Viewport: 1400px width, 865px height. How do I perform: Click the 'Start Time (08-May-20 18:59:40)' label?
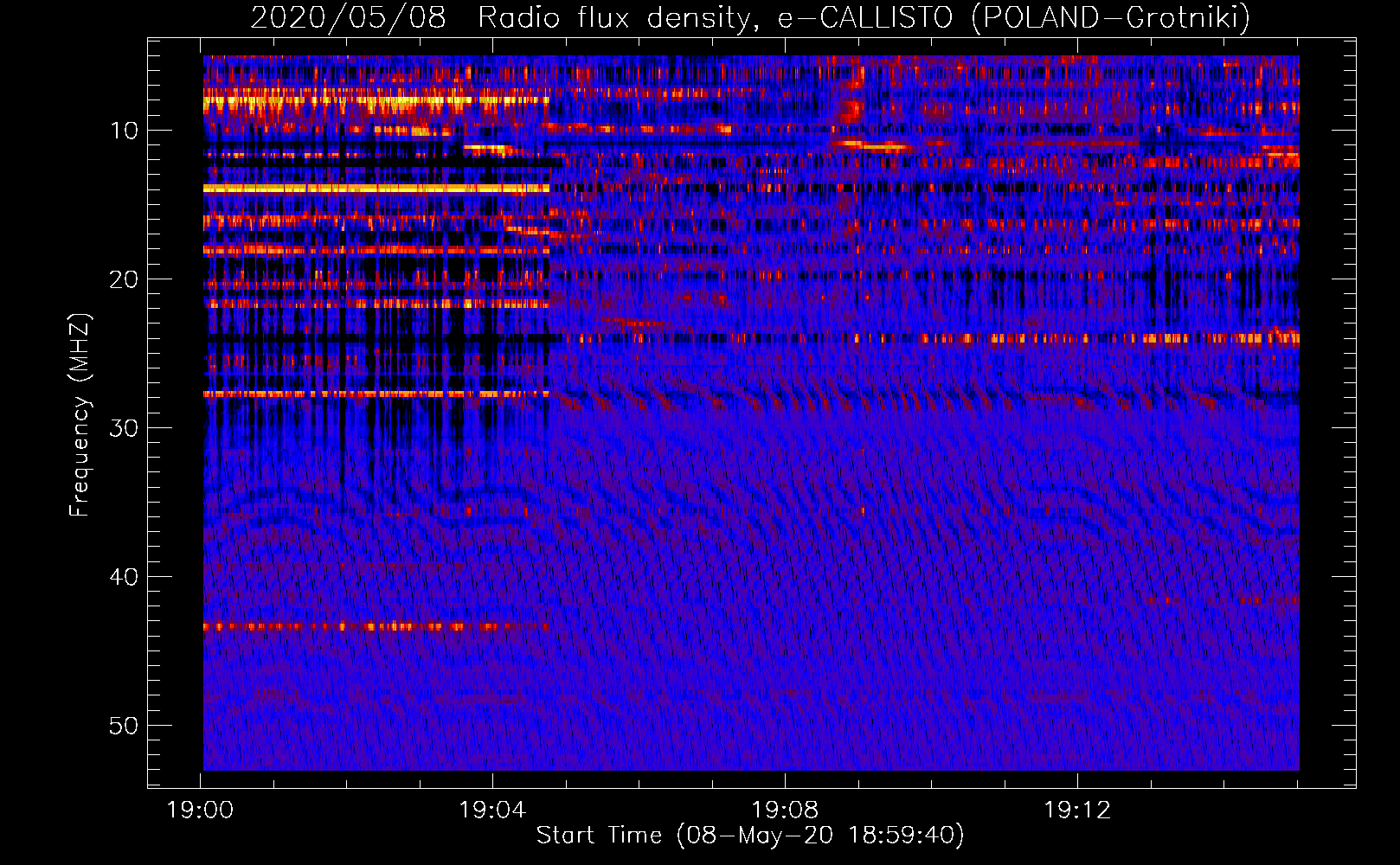pyautogui.click(x=750, y=836)
